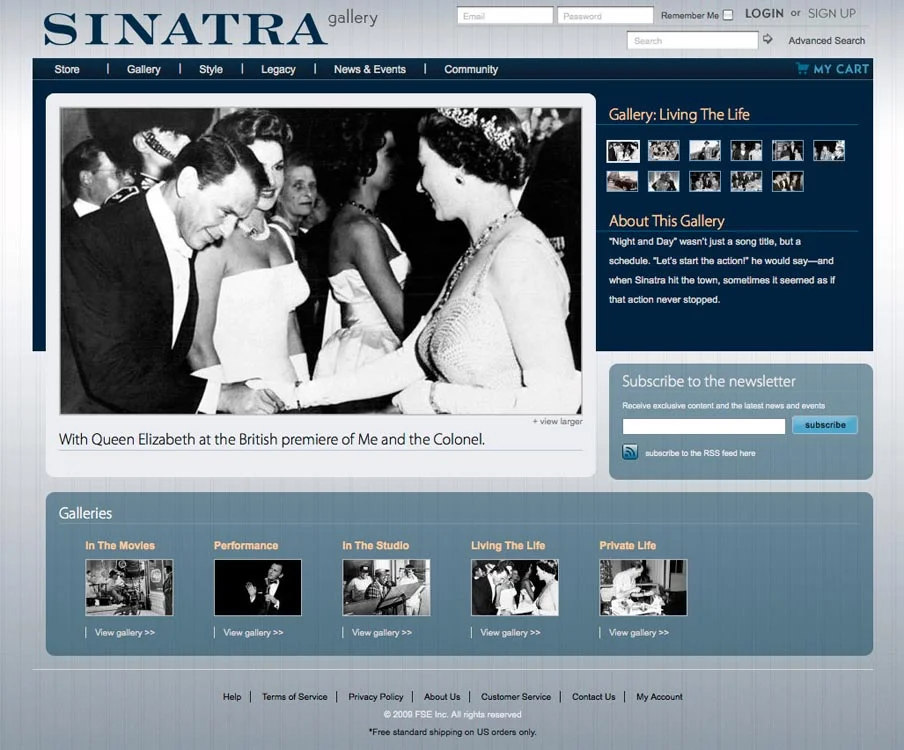This screenshot has height=750, width=904.
Task: Open Advanced Search
Action: tap(826, 40)
